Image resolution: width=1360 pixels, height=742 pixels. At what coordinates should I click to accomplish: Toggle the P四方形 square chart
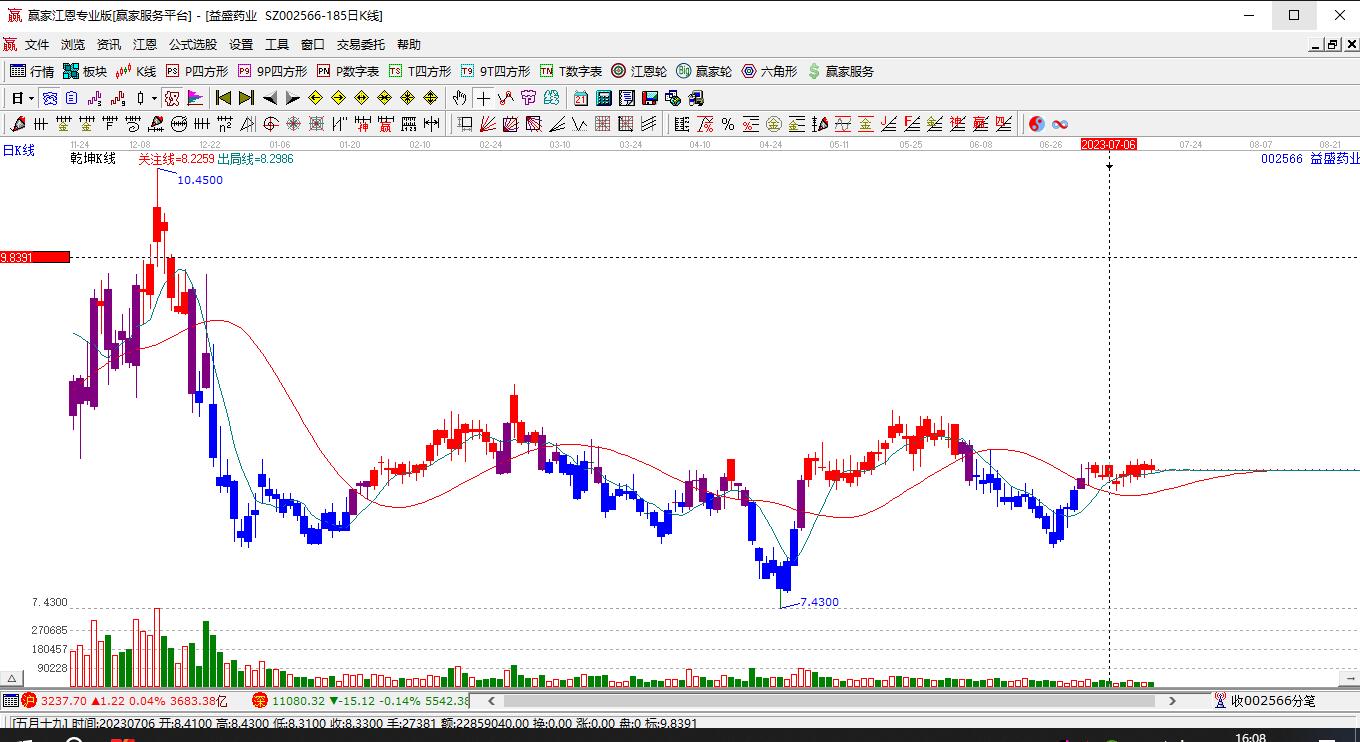[x=197, y=71]
